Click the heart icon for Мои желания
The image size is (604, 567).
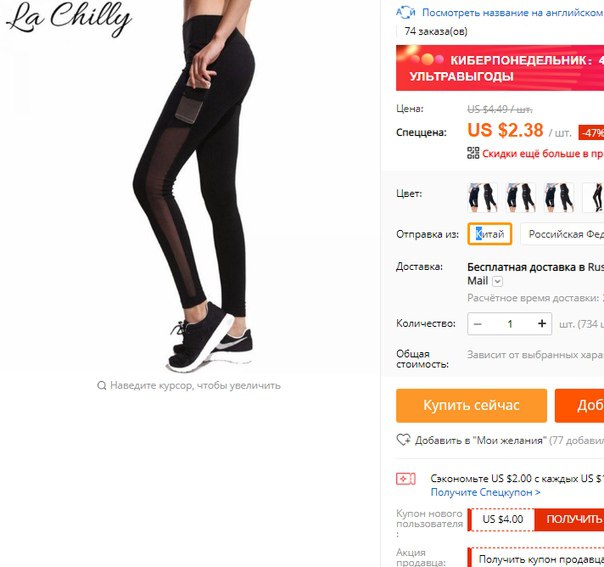point(403,440)
